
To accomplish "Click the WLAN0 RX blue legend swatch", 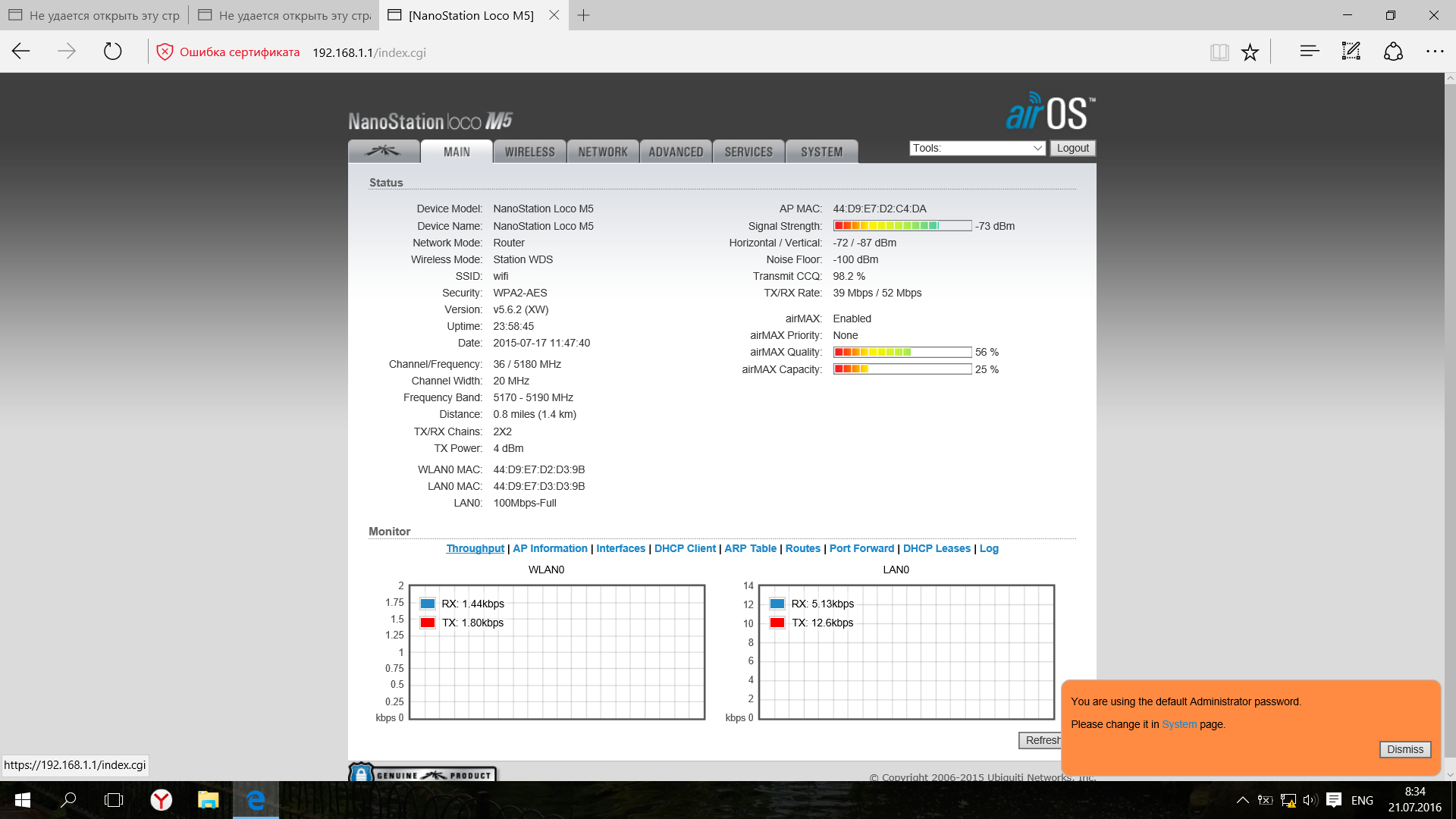I will [428, 604].
